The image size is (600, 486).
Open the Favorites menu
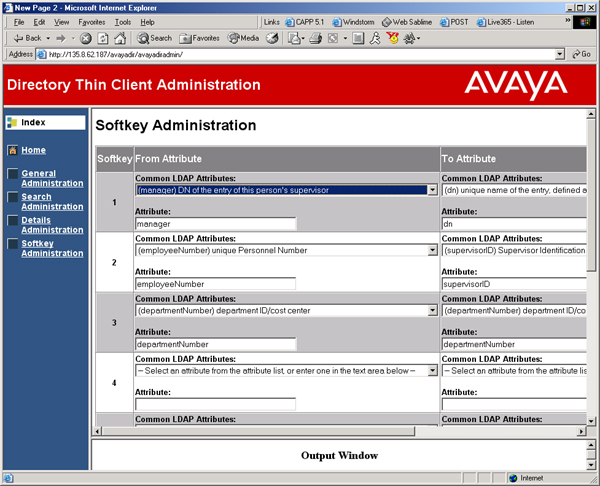click(x=92, y=22)
